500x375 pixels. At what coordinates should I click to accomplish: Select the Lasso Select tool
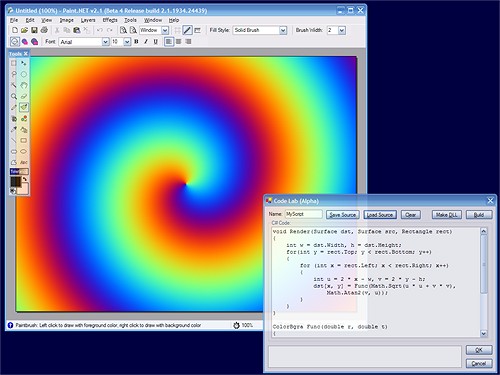coord(14,74)
